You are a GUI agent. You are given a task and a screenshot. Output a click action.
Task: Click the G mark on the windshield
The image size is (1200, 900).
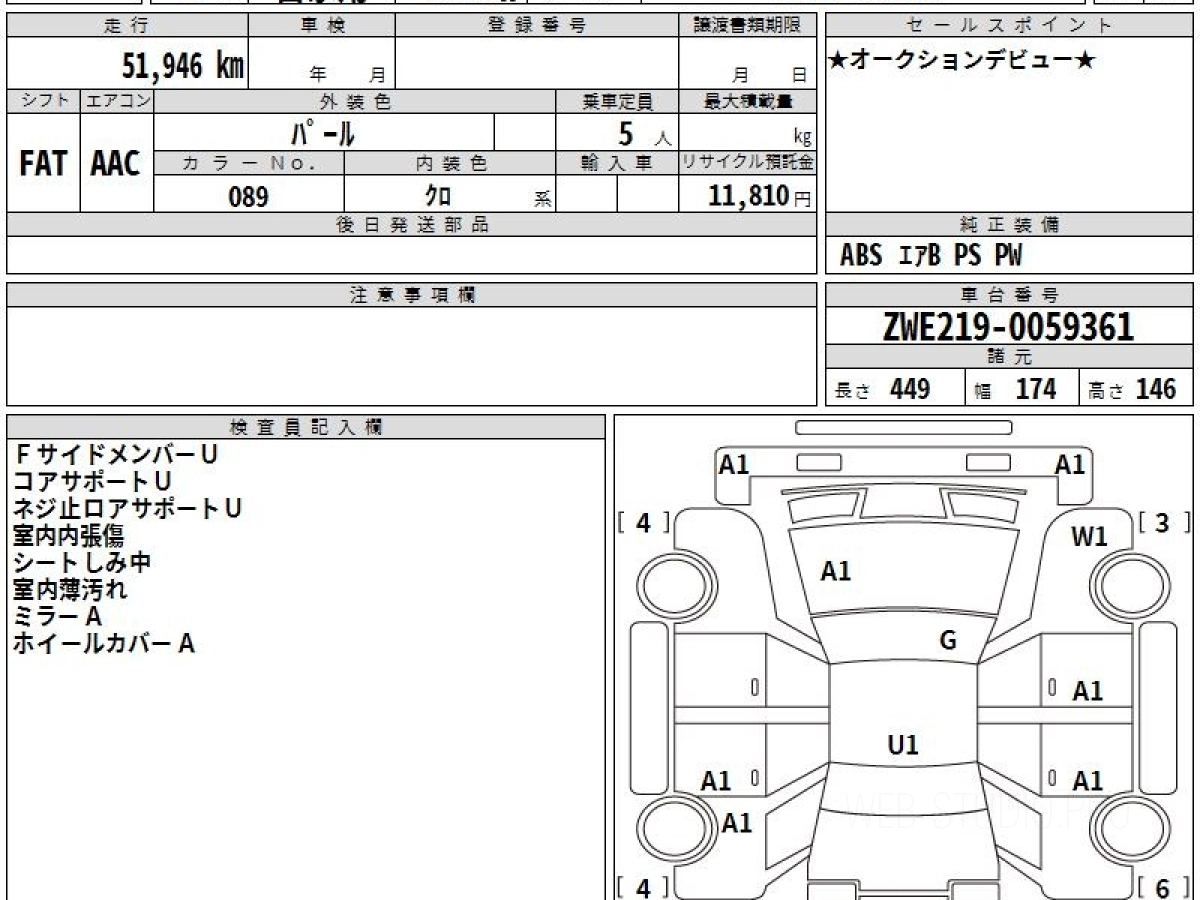(x=948, y=641)
